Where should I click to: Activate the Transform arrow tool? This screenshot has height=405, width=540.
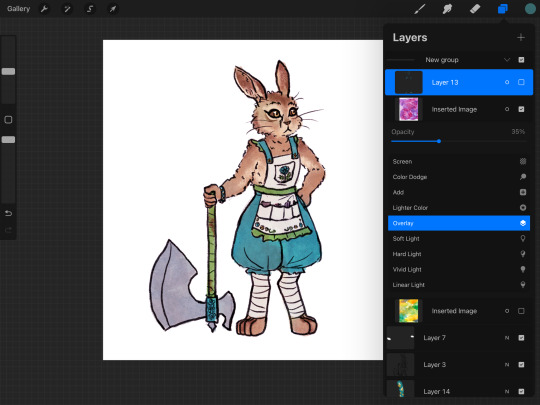[x=113, y=9]
